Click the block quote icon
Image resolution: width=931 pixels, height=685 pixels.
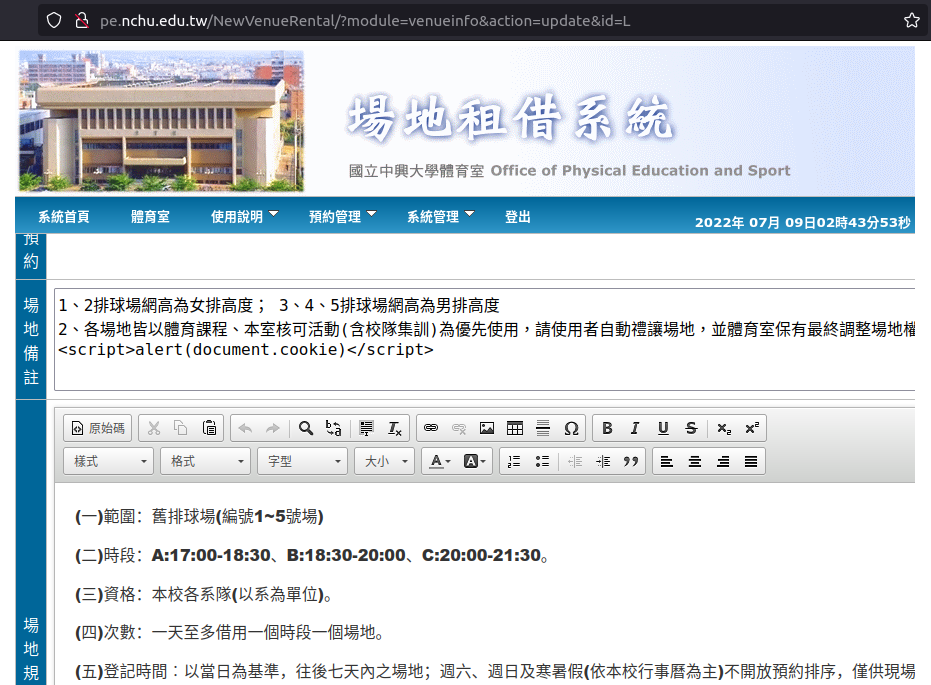(x=631, y=461)
